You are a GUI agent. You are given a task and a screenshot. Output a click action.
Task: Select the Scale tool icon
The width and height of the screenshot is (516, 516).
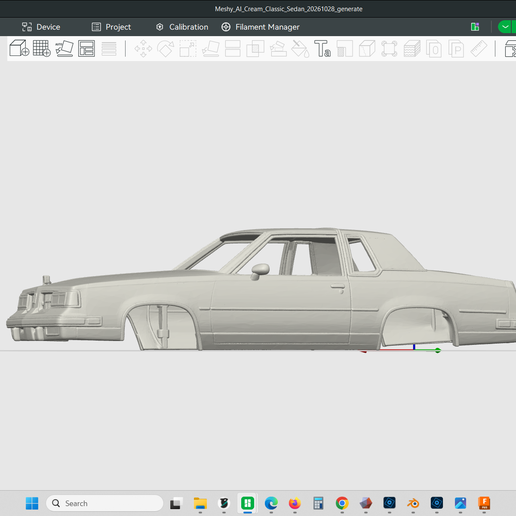pyautogui.click(x=188, y=49)
